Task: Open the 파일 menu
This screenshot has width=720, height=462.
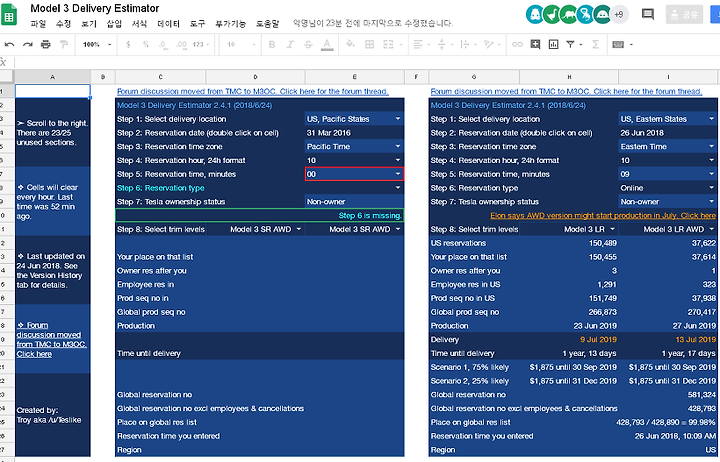Action: tap(38, 23)
